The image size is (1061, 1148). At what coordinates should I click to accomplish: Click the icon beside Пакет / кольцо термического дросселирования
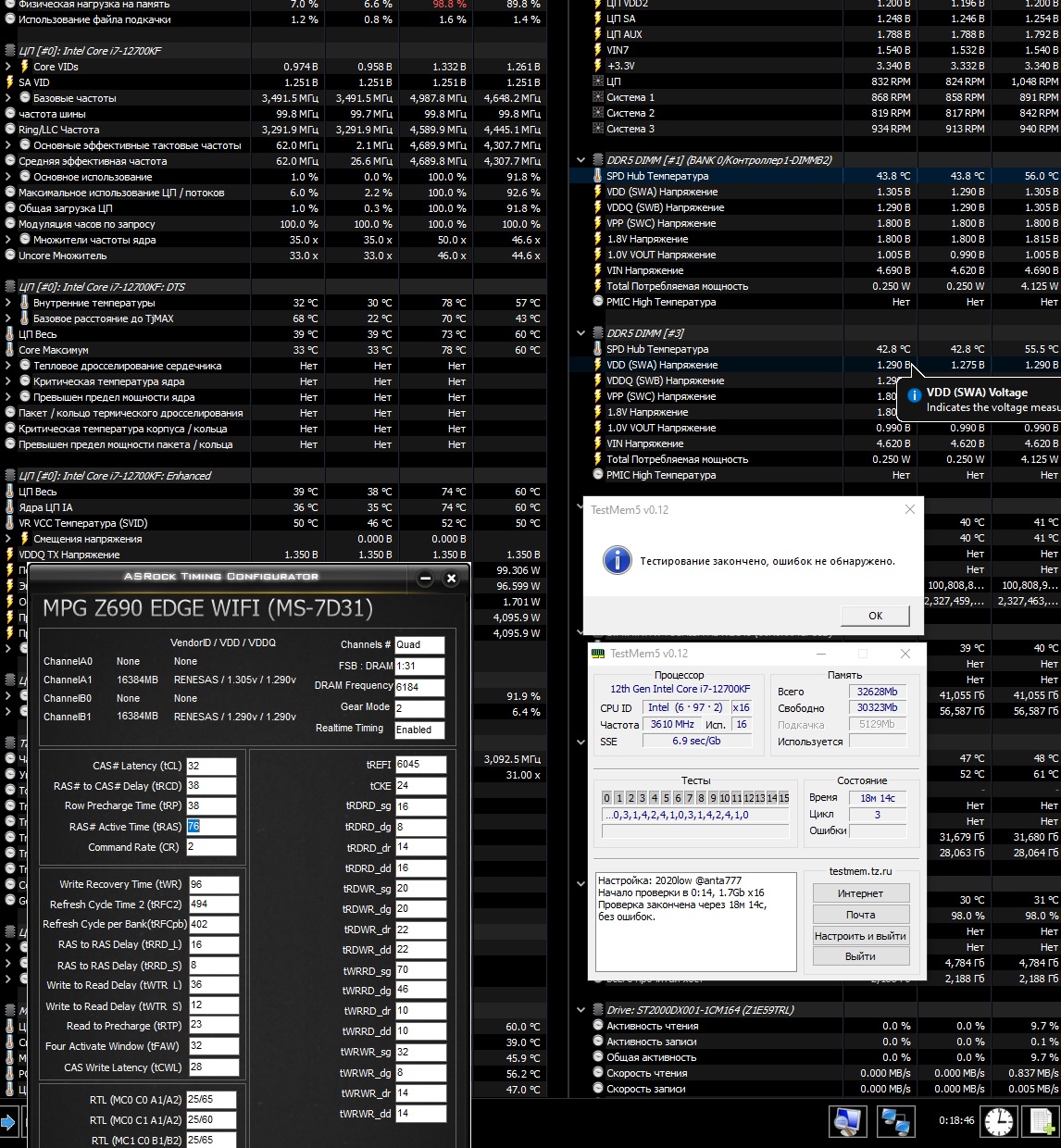tap(10, 413)
